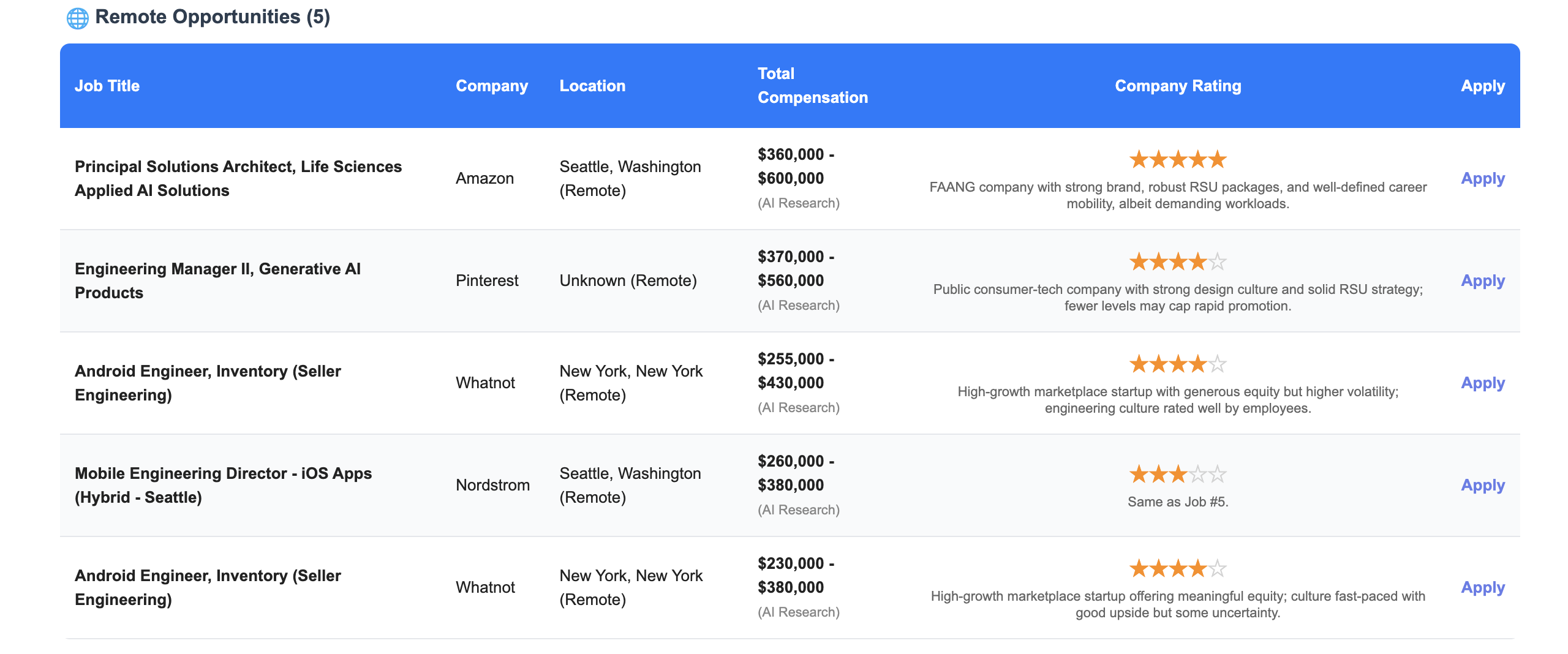
Task: Click the (AI Research) label under Amazon's compensation
Action: [799, 203]
